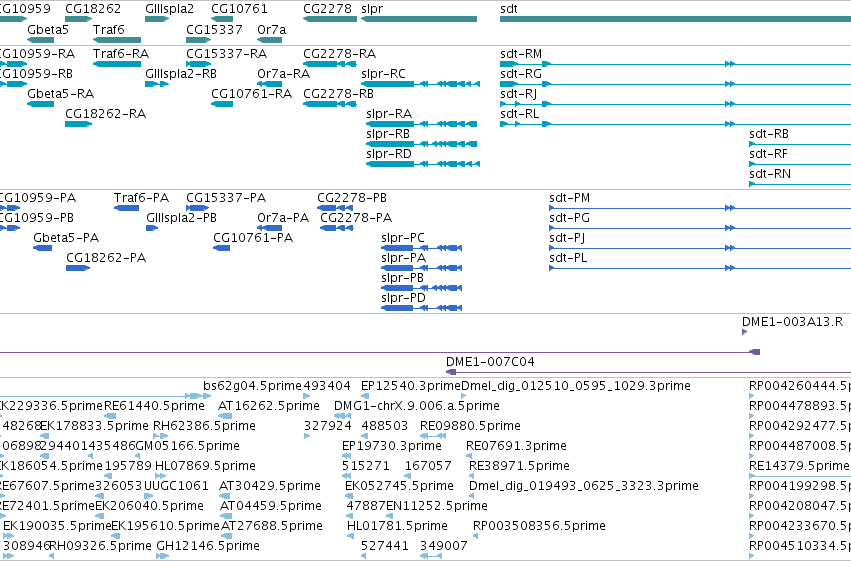Select transcript slpr-RB
851x561 pixels.
point(388,134)
